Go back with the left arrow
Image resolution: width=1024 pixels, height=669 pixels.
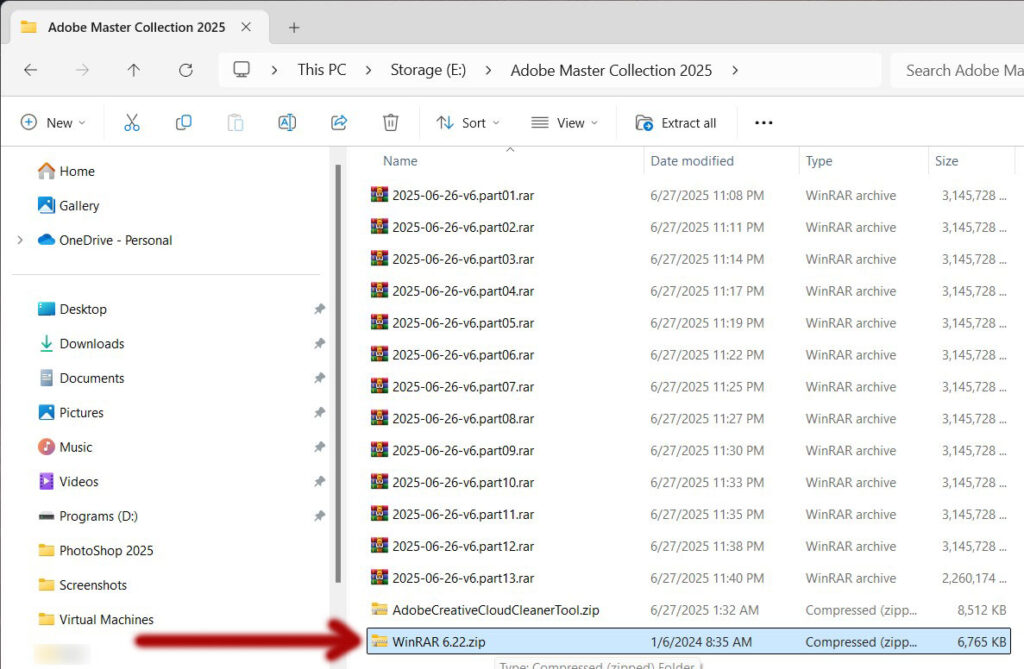[31, 70]
